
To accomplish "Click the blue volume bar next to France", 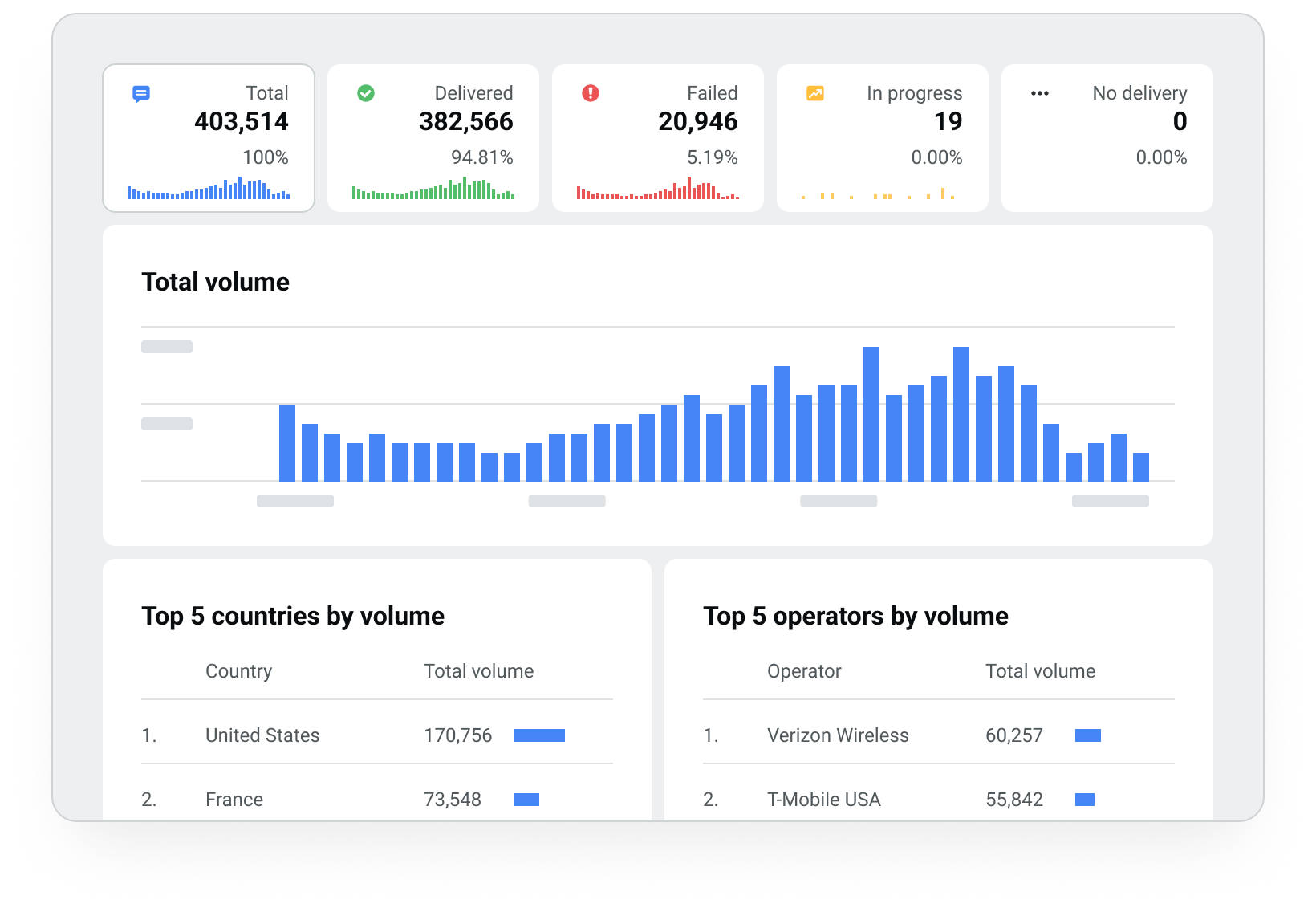I will [x=526, y=799].
